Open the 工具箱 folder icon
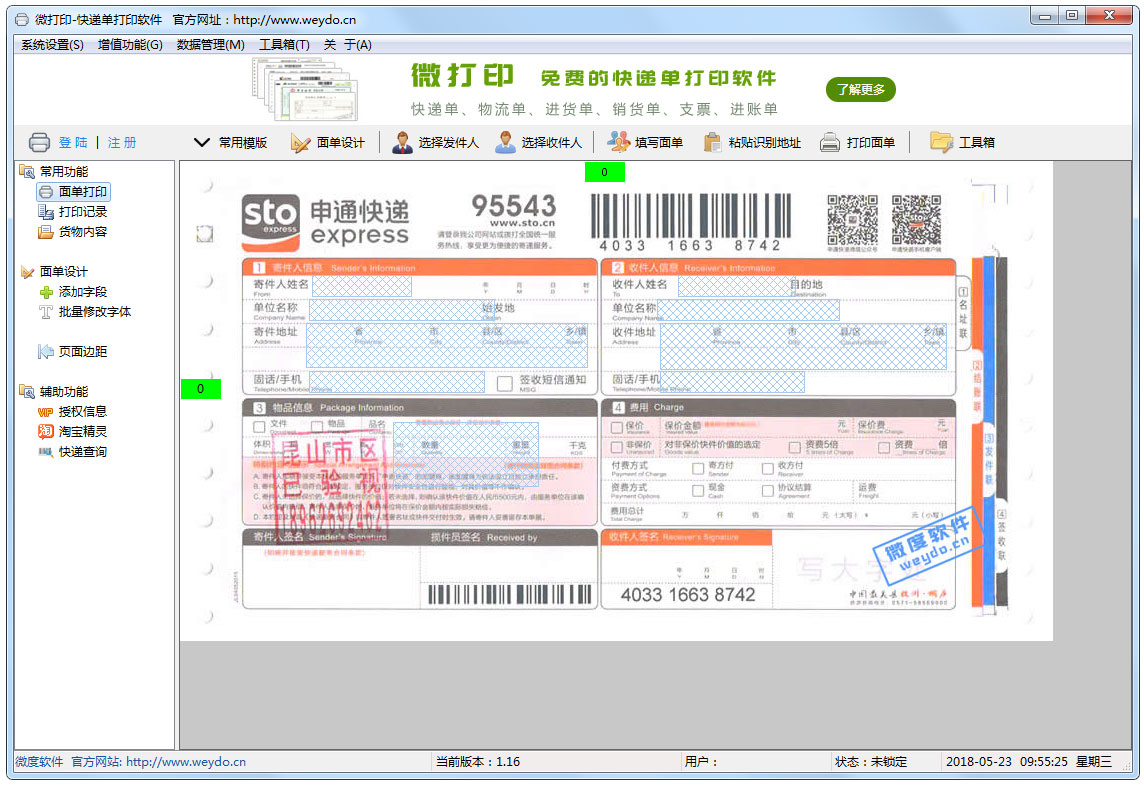Viewport: 1144px width, 785px height. pos(940,143)
